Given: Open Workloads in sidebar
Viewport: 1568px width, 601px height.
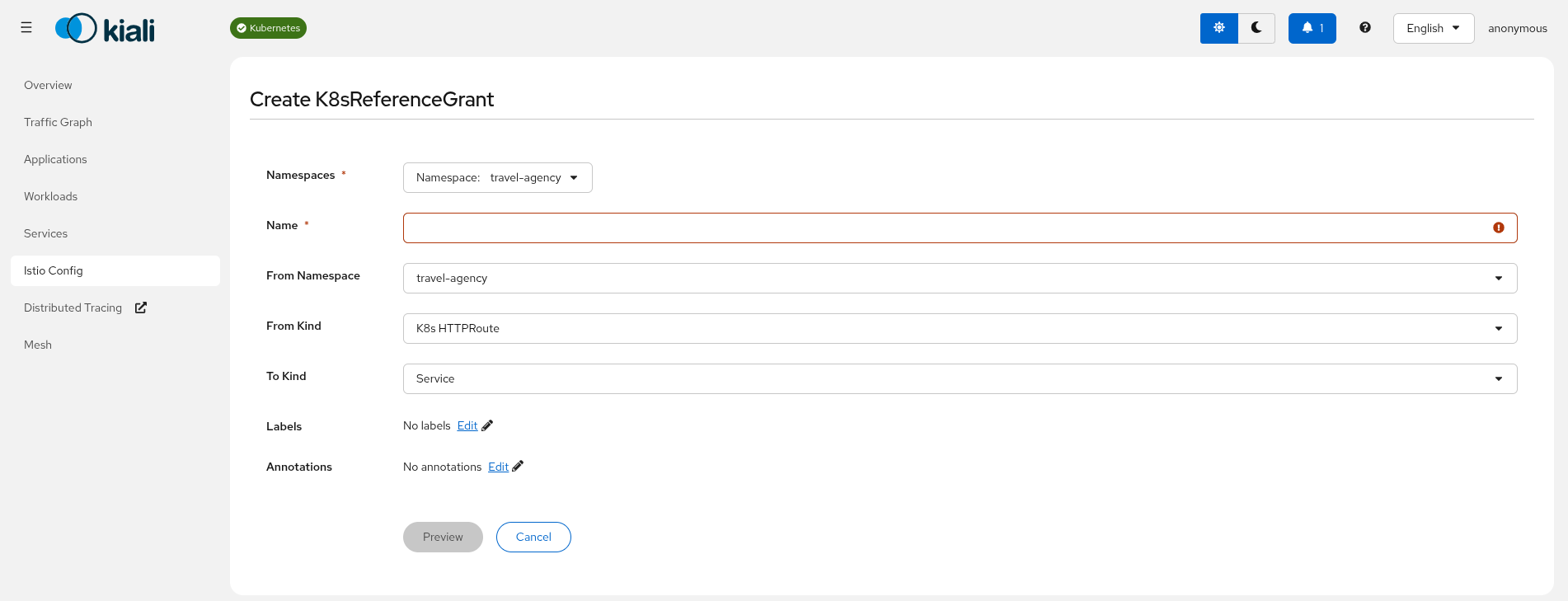Looking at the screenshot, I should 115,196.
